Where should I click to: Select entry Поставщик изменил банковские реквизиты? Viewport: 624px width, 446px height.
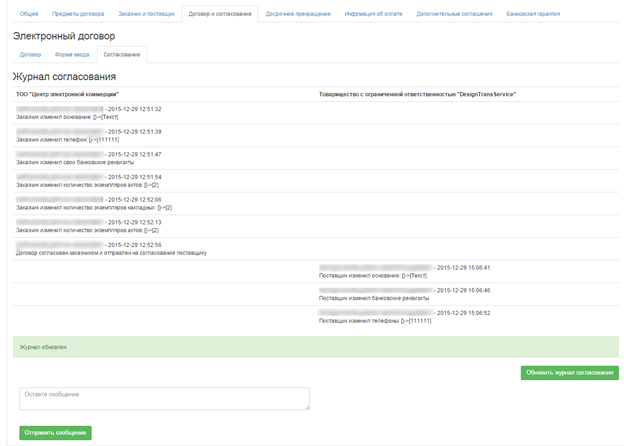click(373, 298)
